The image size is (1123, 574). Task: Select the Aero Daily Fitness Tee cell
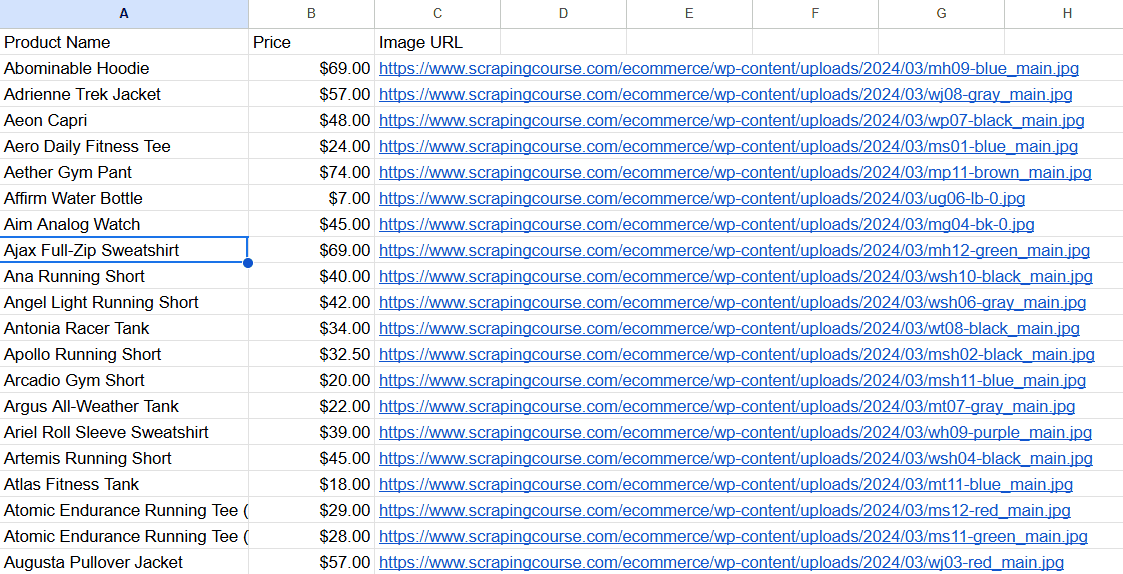pos(124,146)
